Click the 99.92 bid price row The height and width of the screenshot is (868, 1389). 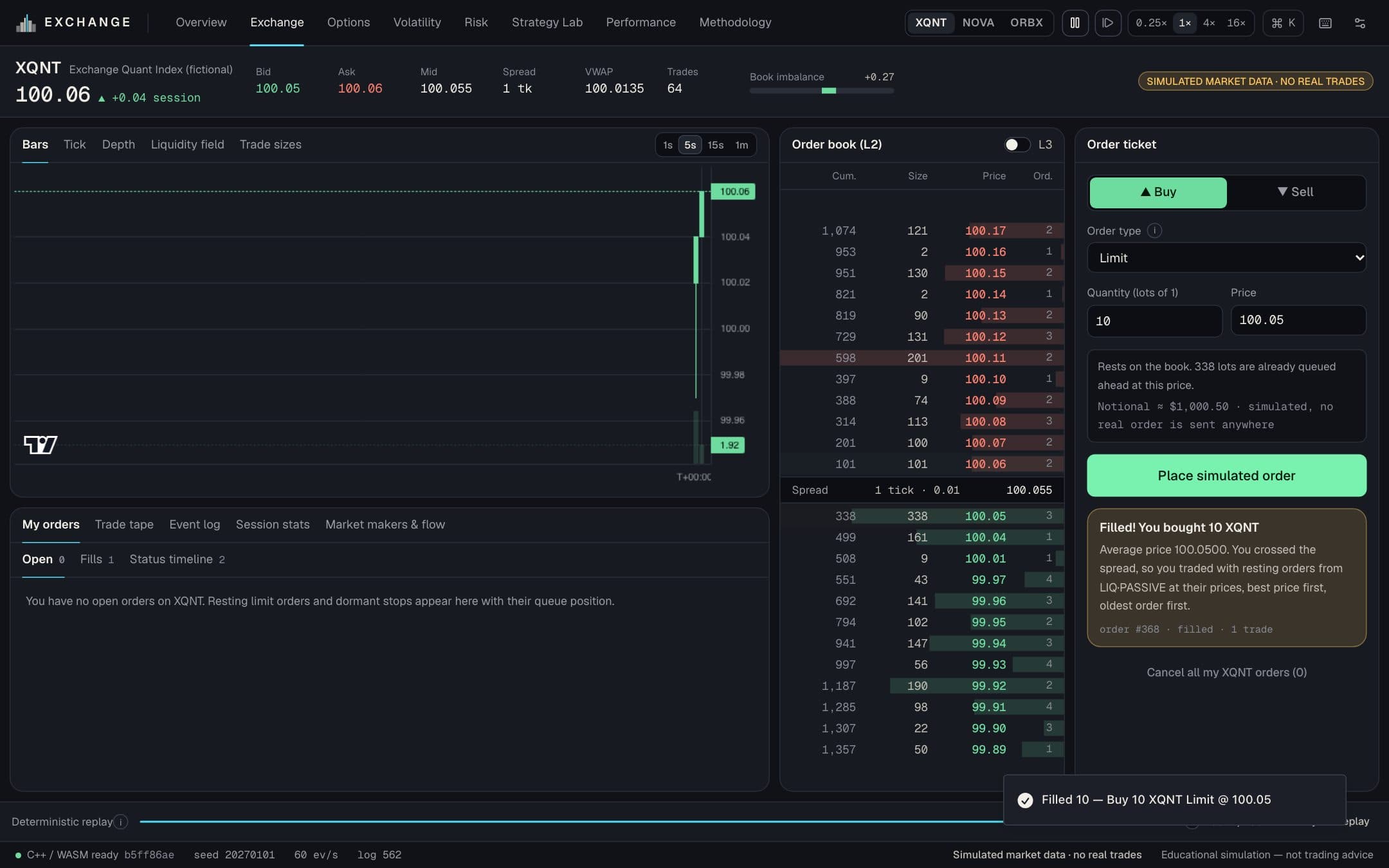(x=921, y=686)
